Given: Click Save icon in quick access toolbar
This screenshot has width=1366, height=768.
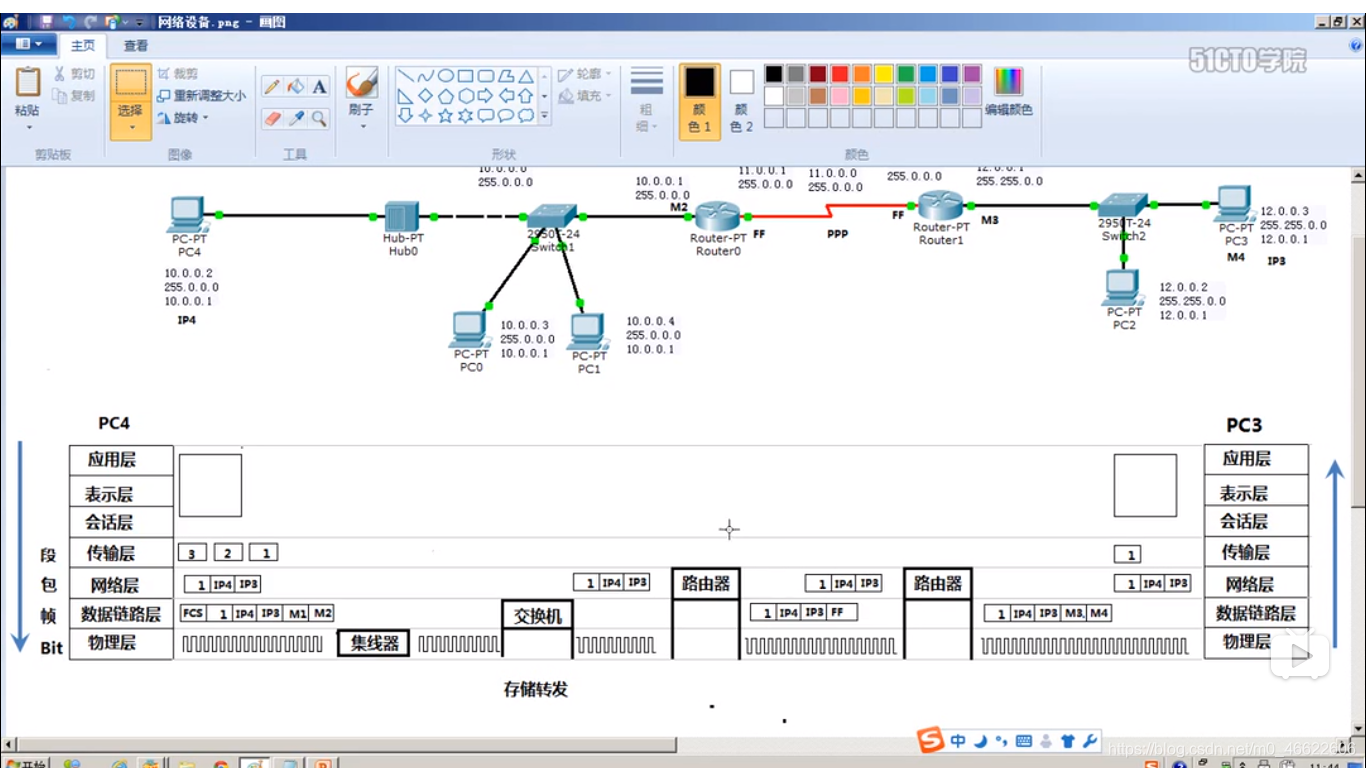Looking at the screenshot, I should tap(46, 21).
